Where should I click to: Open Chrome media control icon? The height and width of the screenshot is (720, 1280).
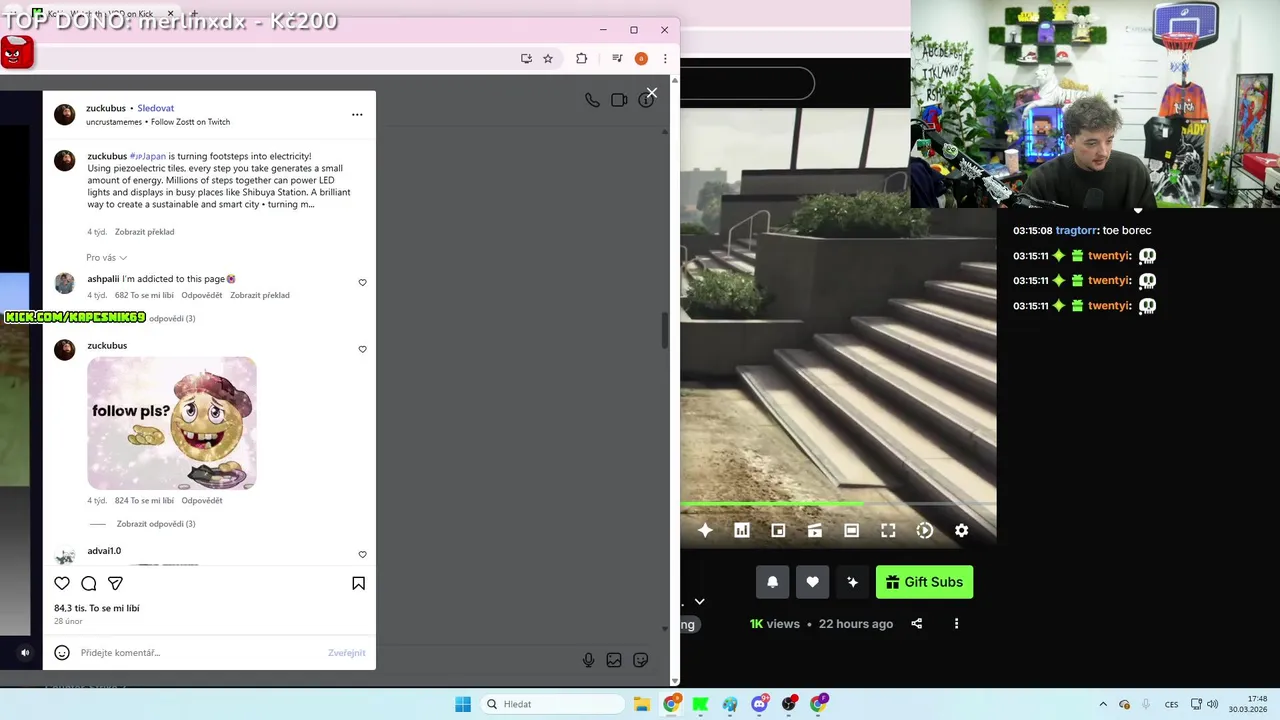617,59
